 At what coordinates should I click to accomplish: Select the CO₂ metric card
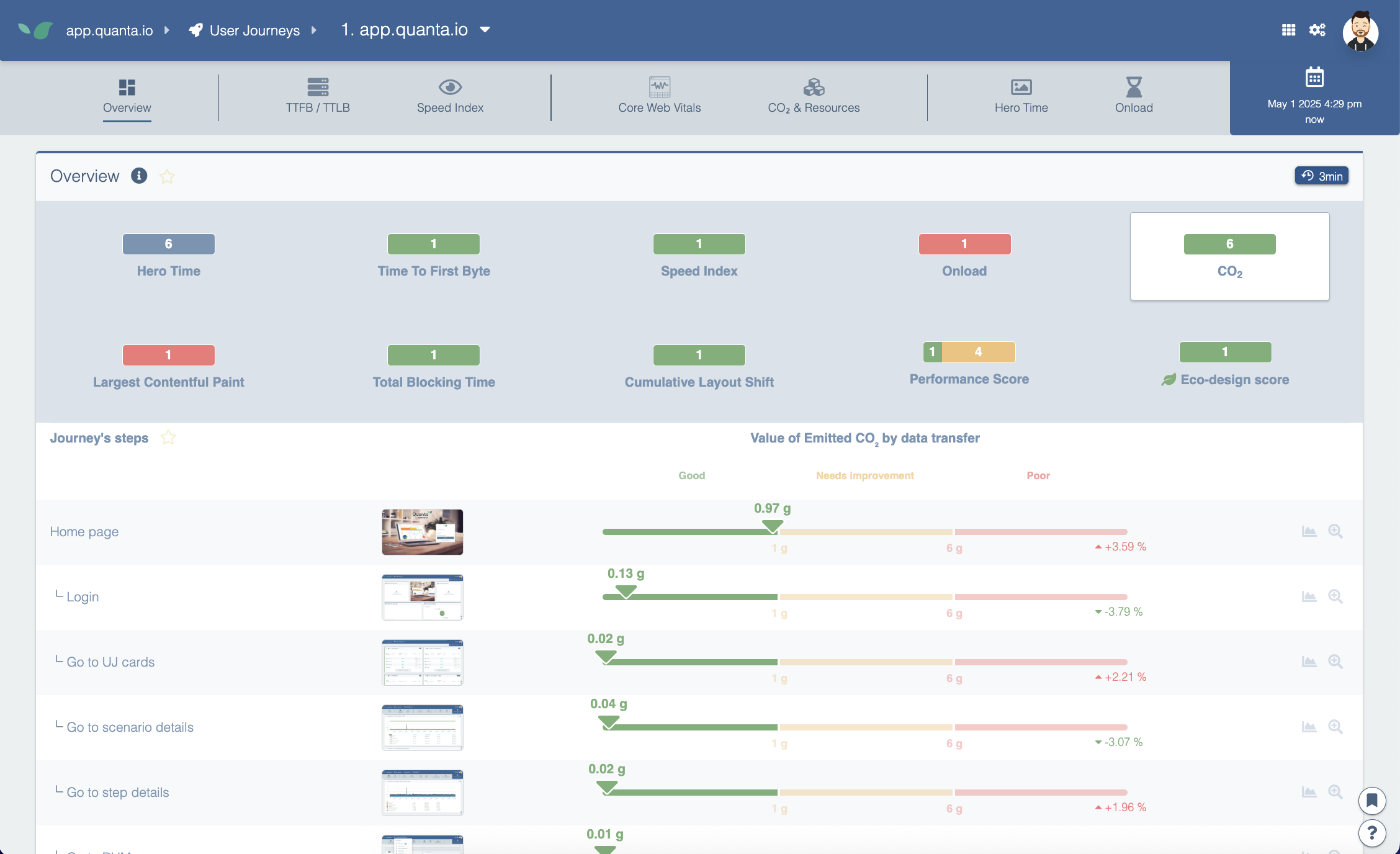[1229, 256]
